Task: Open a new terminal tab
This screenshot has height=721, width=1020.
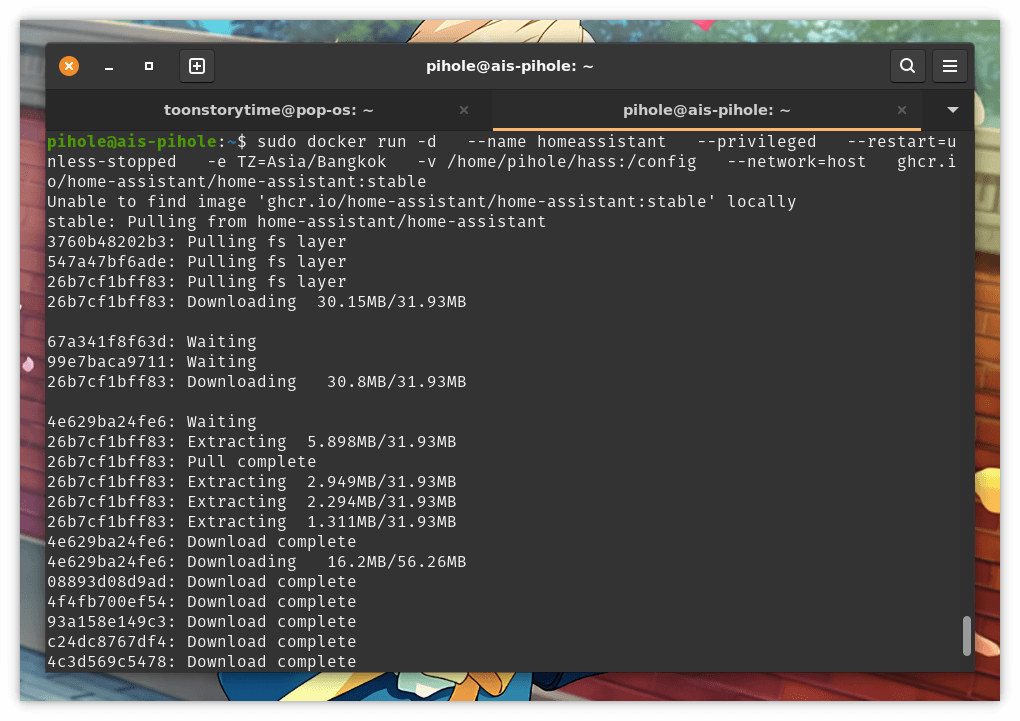Action: click(x=197, y=66)
